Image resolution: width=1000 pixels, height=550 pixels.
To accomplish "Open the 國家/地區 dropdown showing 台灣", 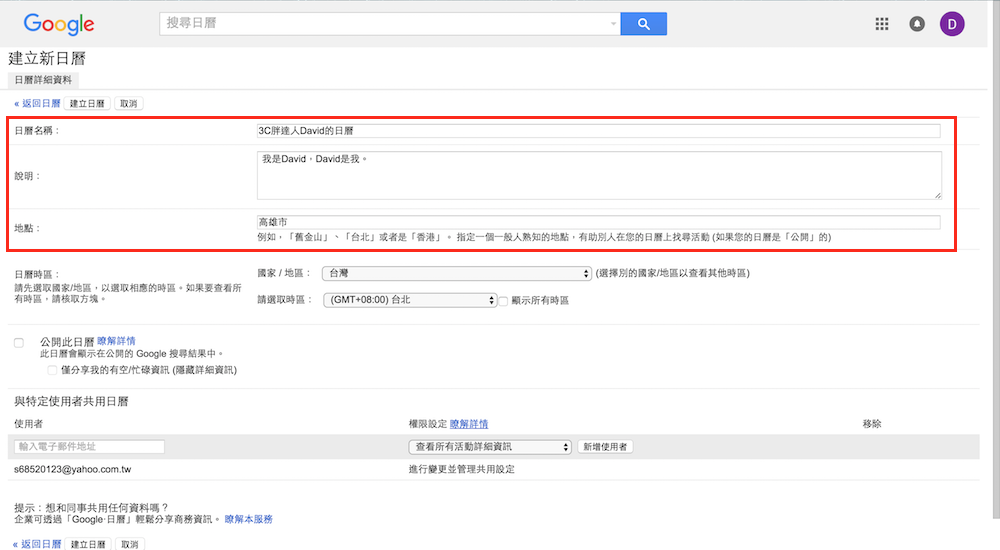I will (x=457, y=273).
